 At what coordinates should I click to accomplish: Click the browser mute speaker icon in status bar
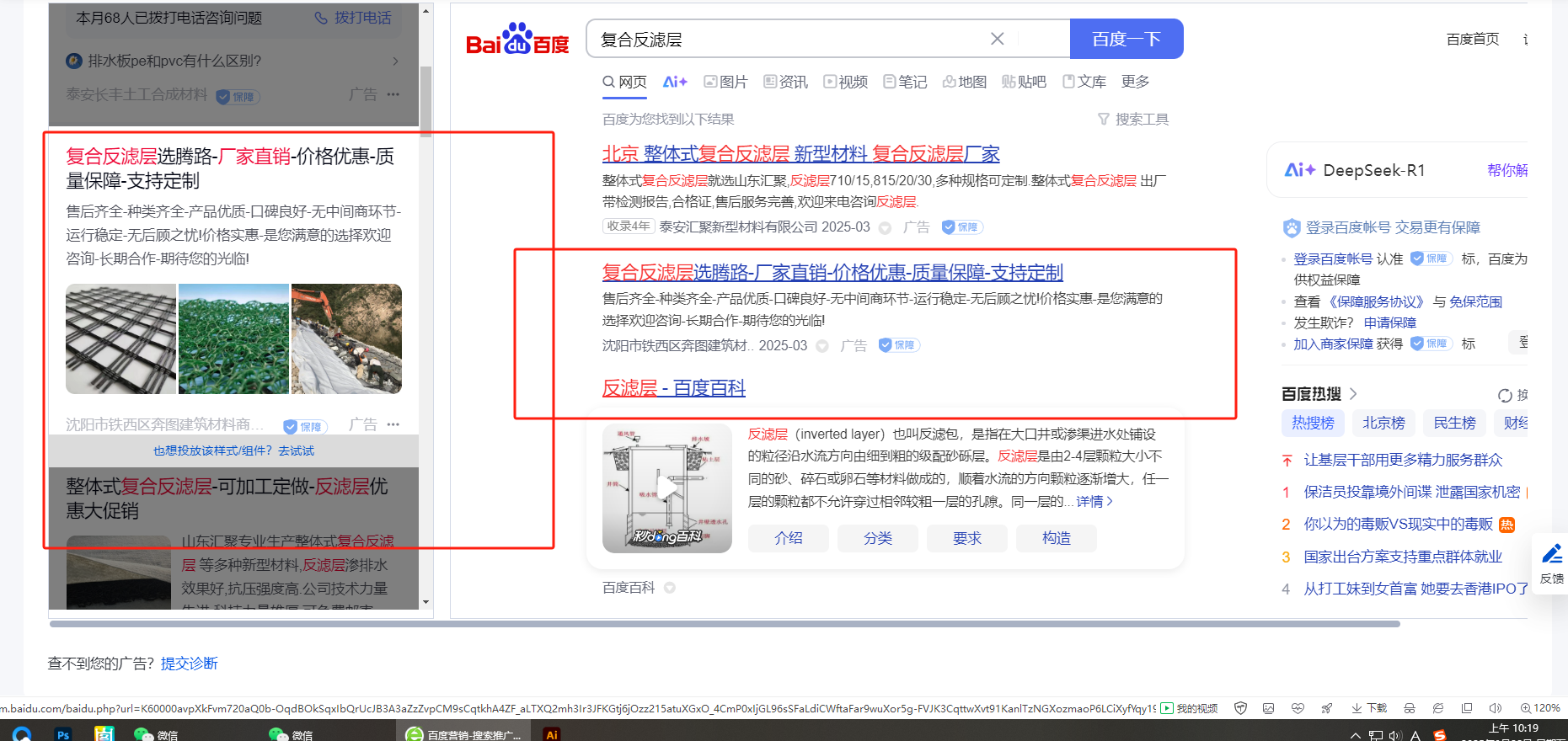pyautogui.click(x=1496, y=708)
